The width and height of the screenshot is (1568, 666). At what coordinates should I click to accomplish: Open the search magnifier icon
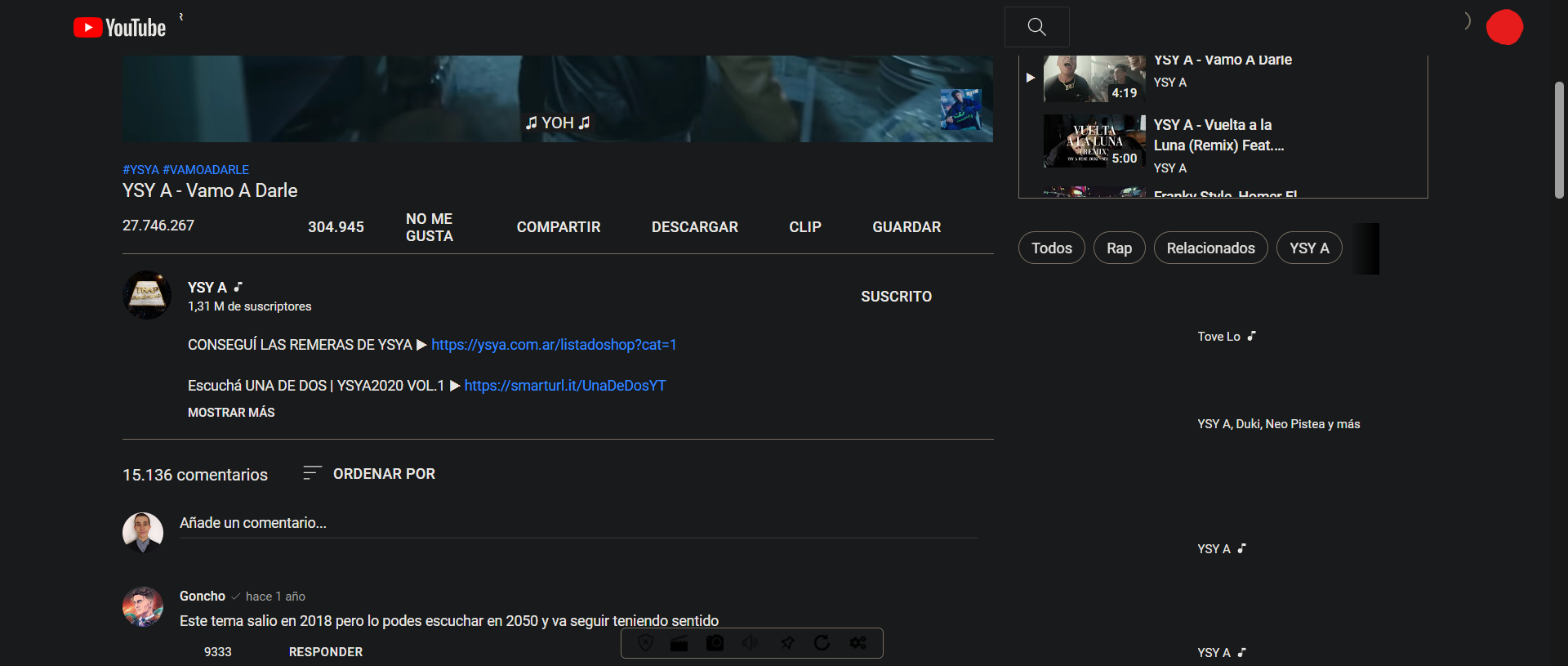[x=1036, y=27]
